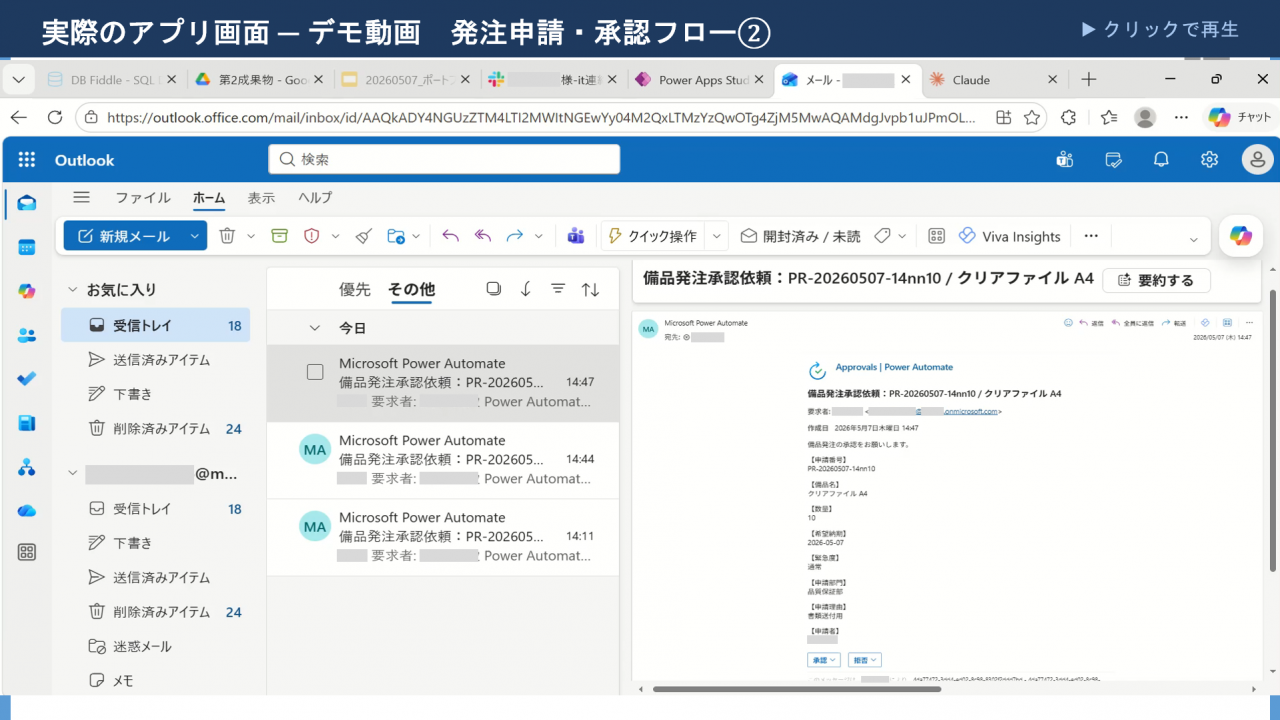
Task: Open More apps grid in left rail
Action: point(27,552)
